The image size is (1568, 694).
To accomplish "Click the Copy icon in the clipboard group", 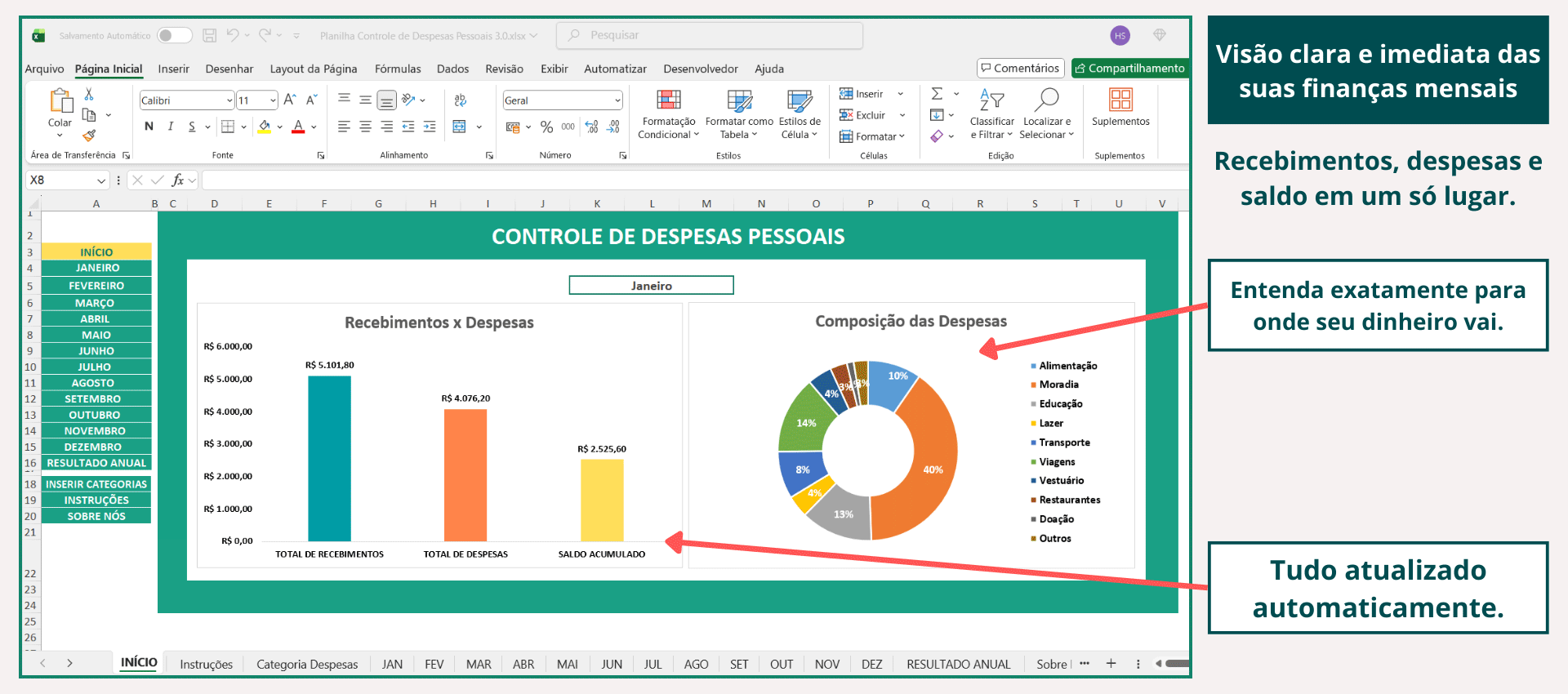I will coord(89,115).
